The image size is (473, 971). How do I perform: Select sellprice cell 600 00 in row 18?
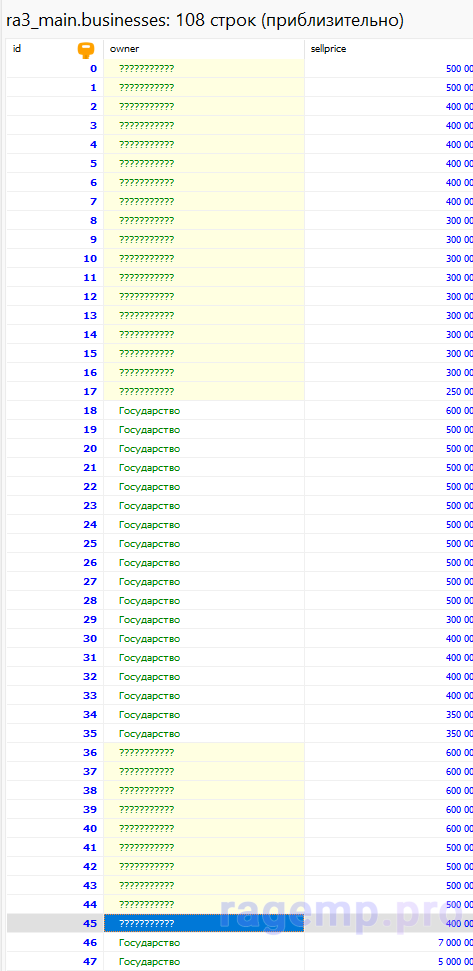389,411
